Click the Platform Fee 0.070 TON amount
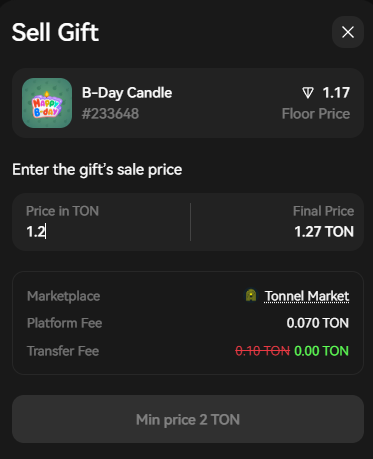This screenshot has width=373, height=459. click(318, 323)
